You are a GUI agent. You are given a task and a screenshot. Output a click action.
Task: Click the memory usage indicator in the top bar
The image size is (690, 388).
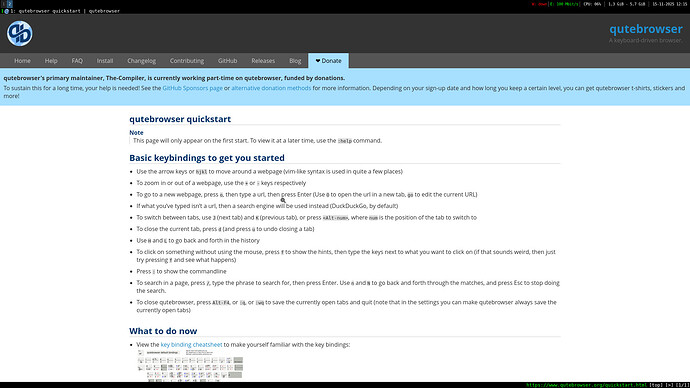[627, 4]
